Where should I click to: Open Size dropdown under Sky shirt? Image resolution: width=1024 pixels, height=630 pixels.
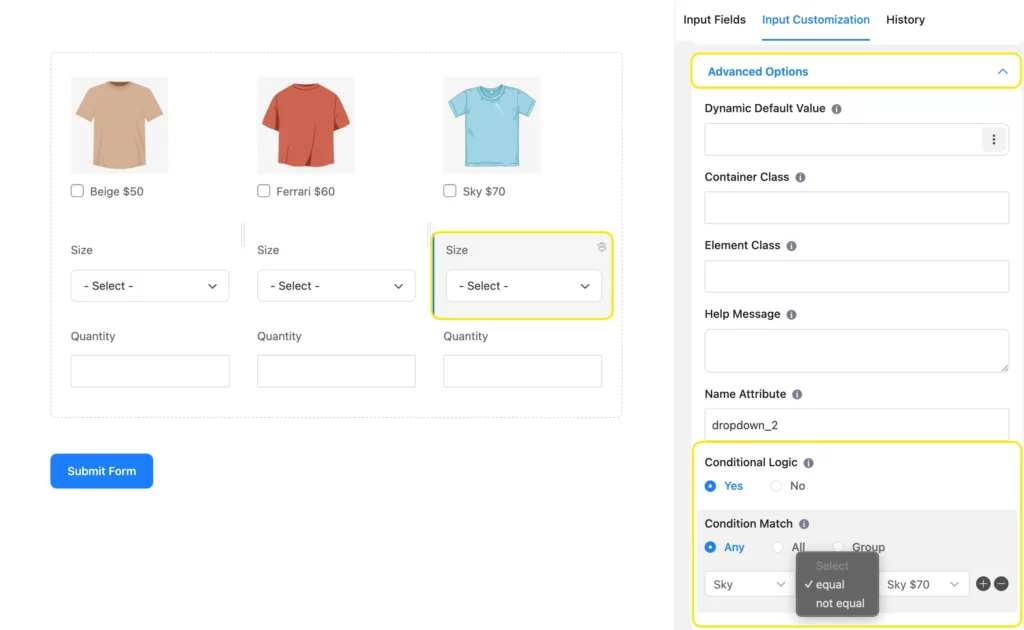point(524,286)
